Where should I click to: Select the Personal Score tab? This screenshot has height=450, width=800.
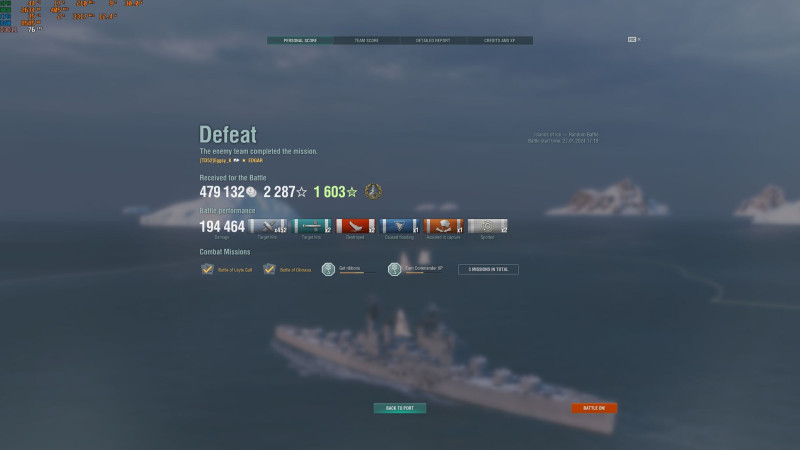300,40
